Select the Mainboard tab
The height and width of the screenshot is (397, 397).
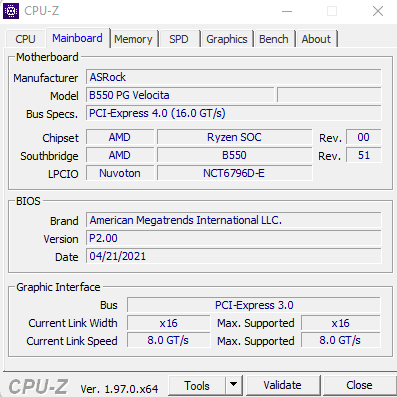click(x=78, y=38)
